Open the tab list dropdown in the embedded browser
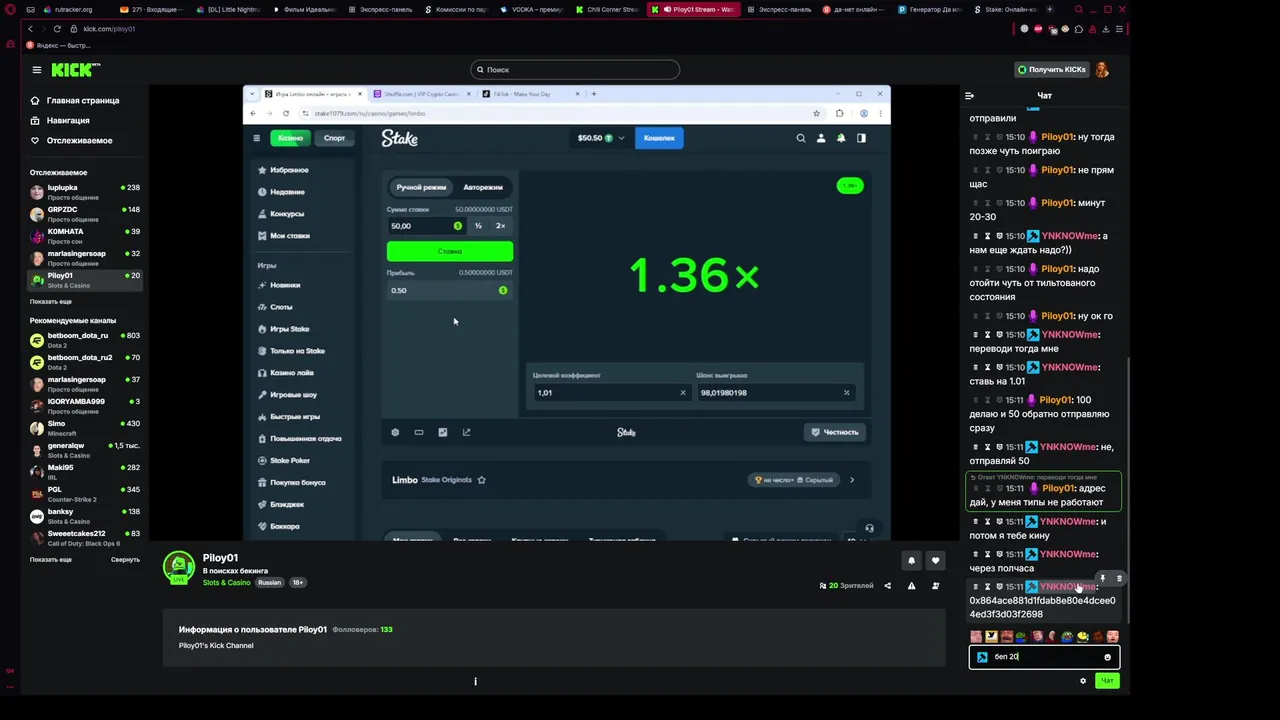 (x=252, y=94)
